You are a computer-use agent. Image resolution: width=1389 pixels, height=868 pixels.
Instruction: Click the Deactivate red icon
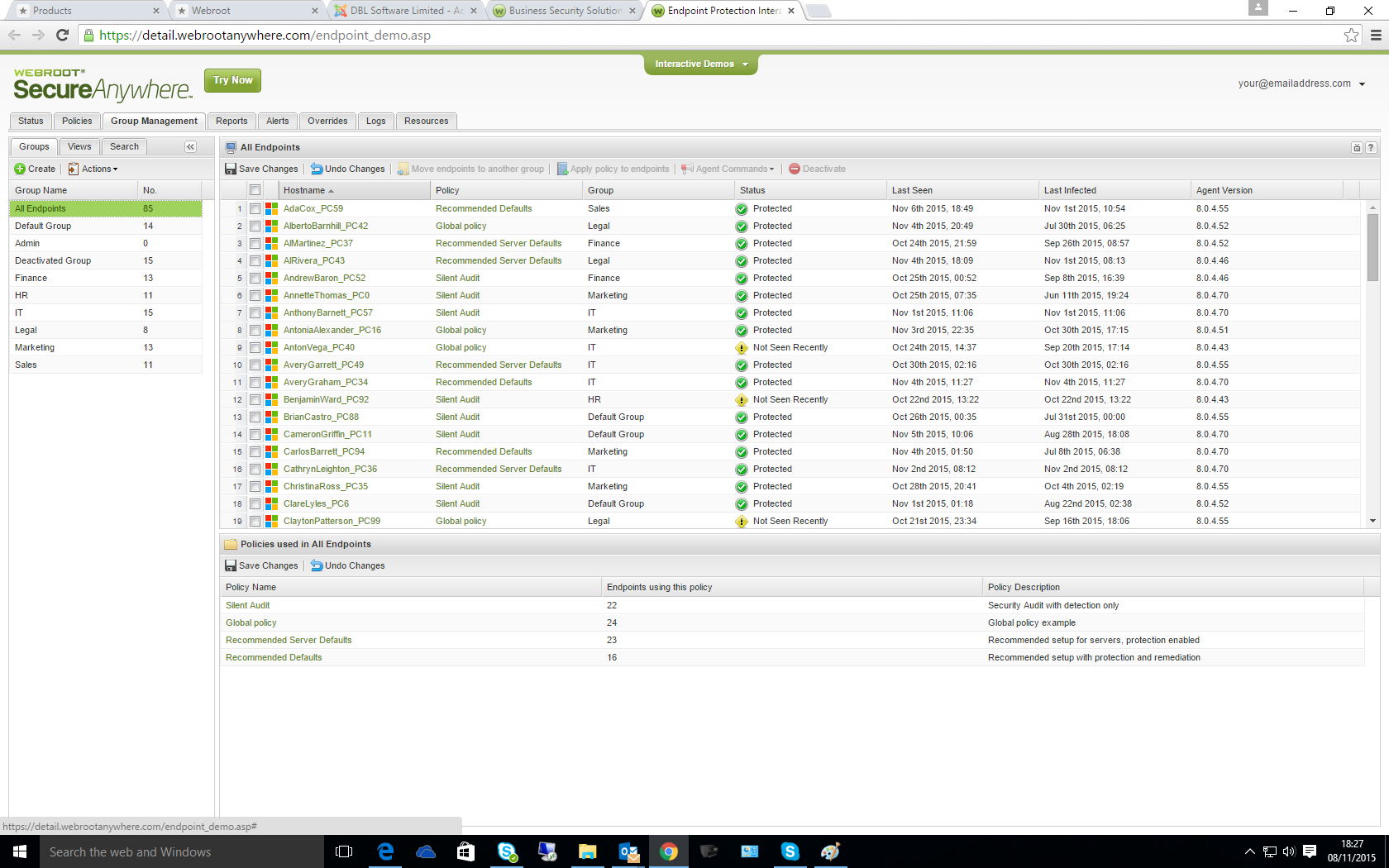(795, 169)
